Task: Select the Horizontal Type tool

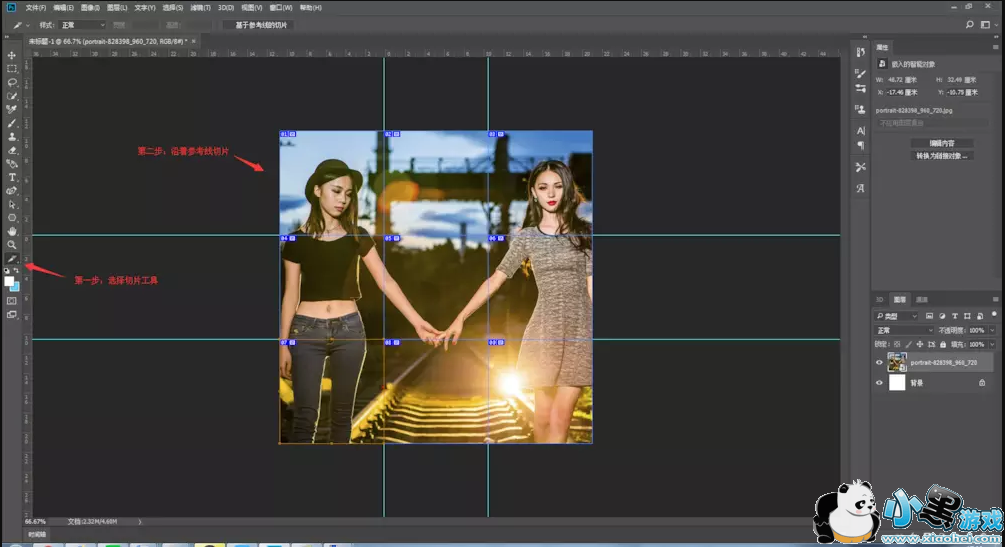Action: (12, 177)
